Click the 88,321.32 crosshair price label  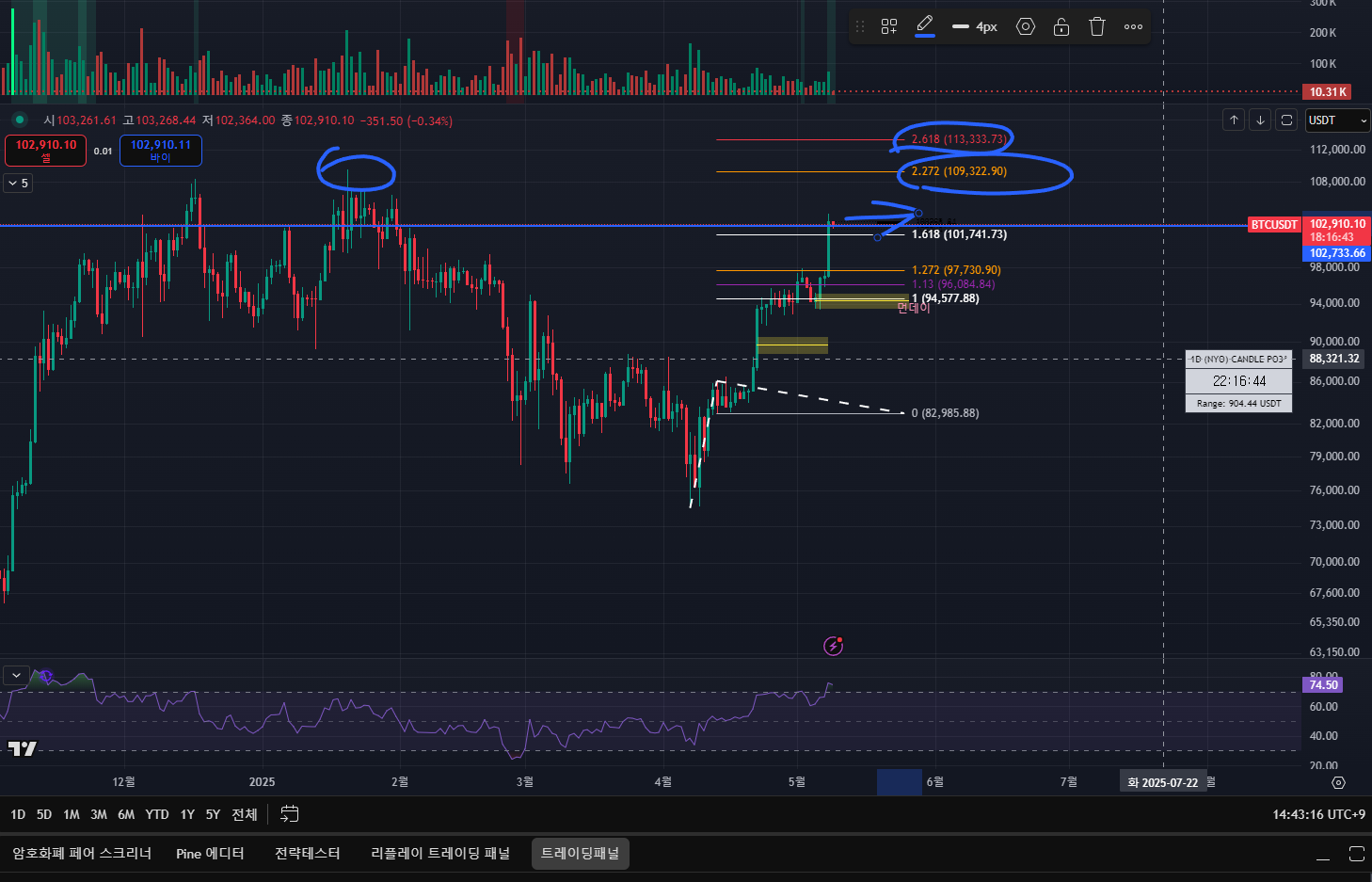tap(1334, 359)
